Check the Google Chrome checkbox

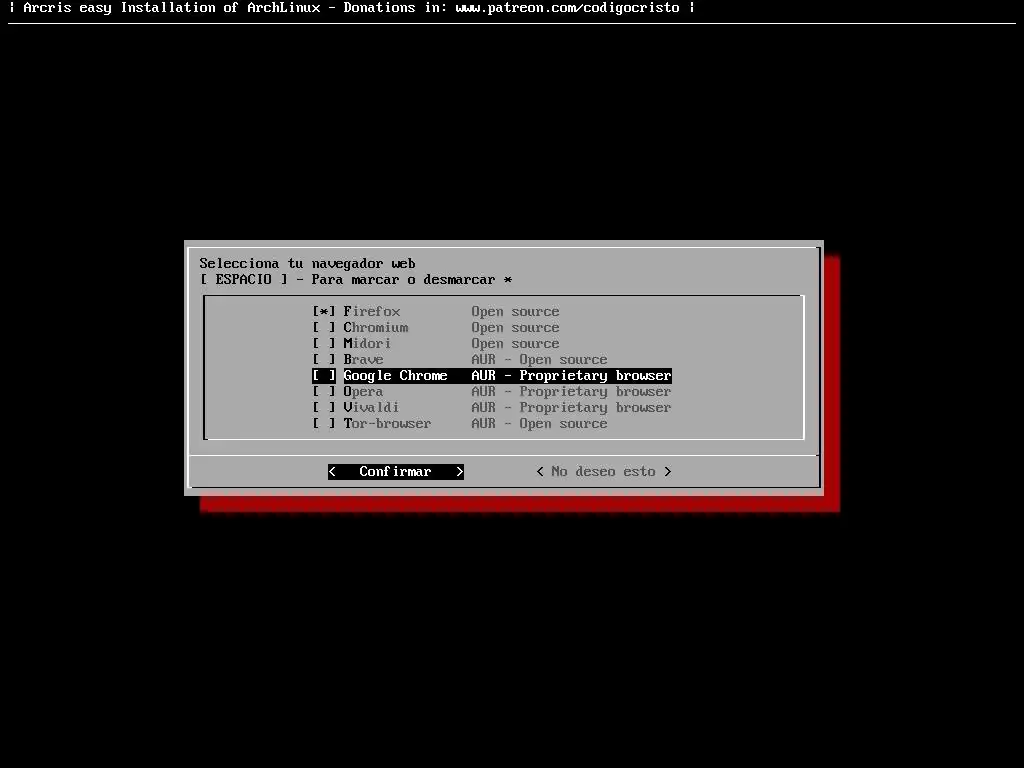(324, 376)
